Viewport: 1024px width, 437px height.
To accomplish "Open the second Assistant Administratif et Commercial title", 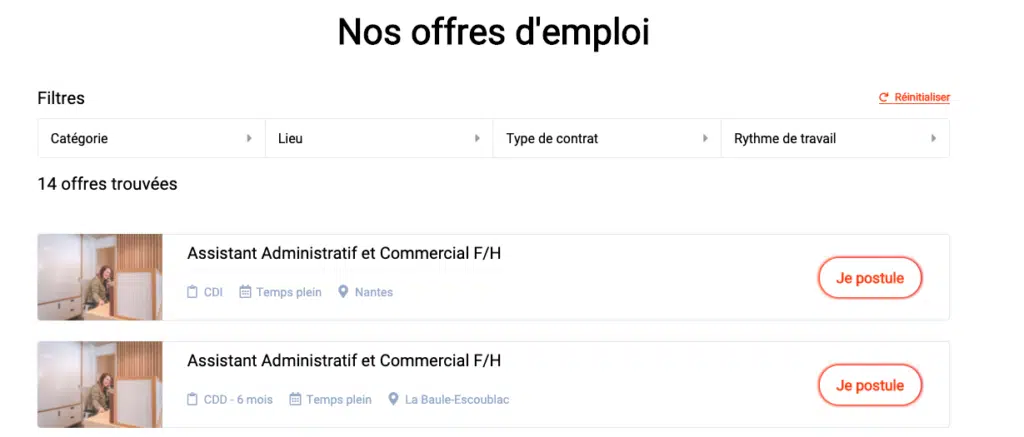I will pyautogui.click(x=344, y=361).
